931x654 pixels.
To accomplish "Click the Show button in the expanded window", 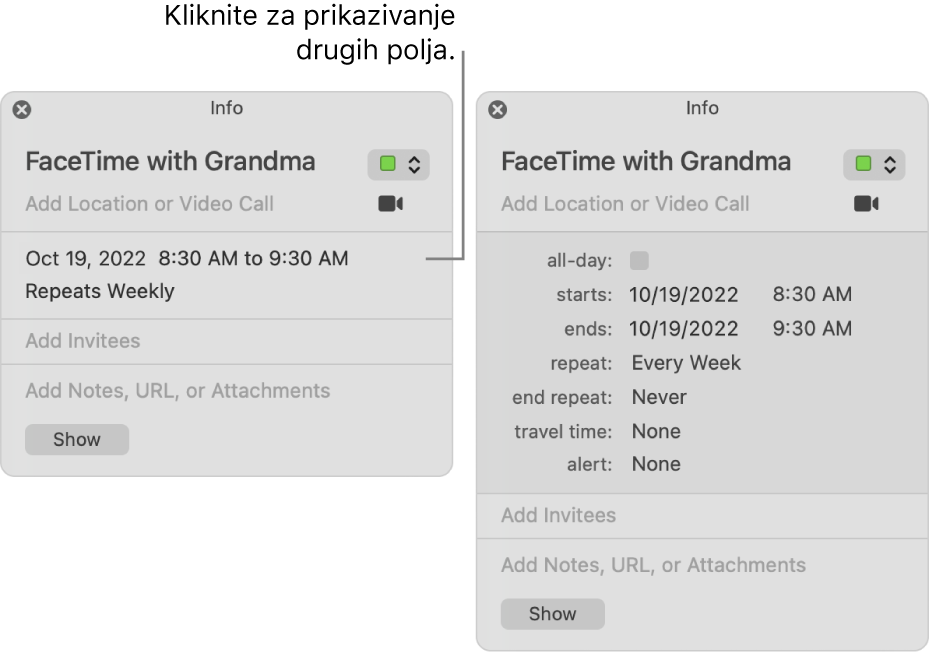I will tap(552, 614).
